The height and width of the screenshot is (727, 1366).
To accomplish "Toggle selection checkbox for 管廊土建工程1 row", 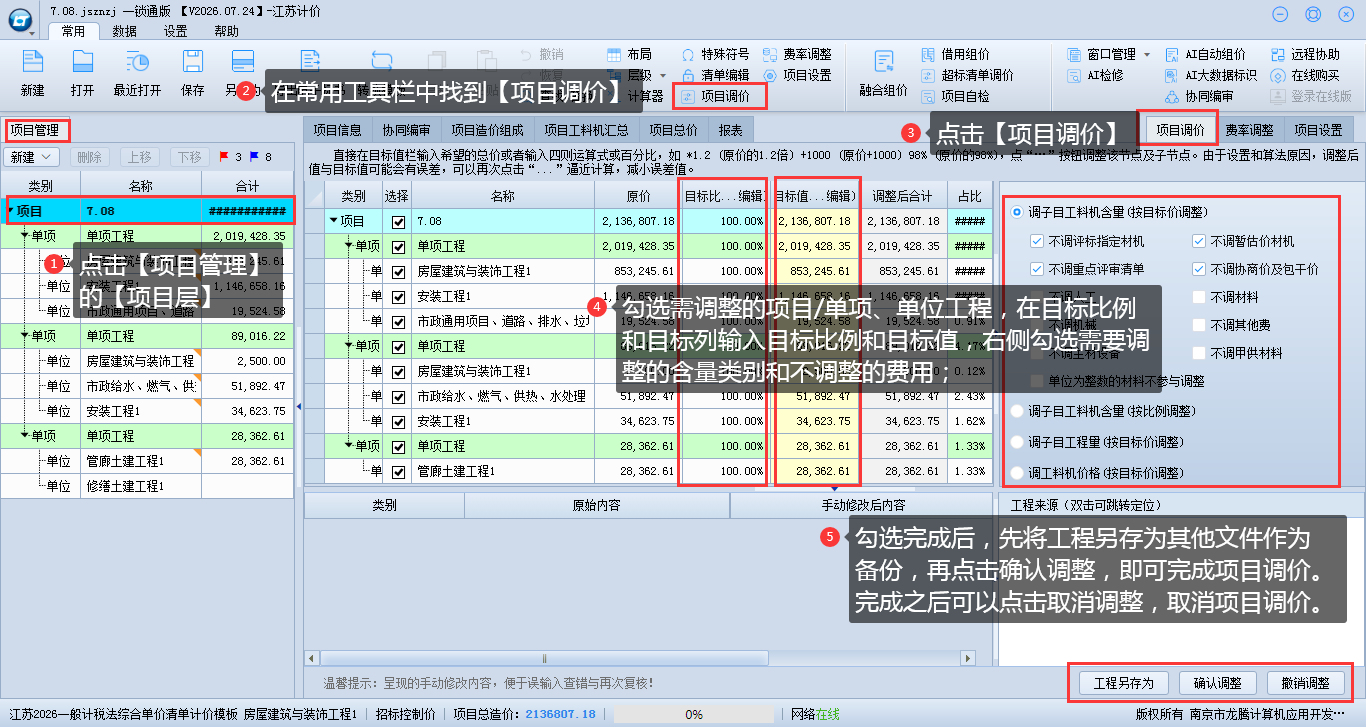I will click(x=399, y=471).
